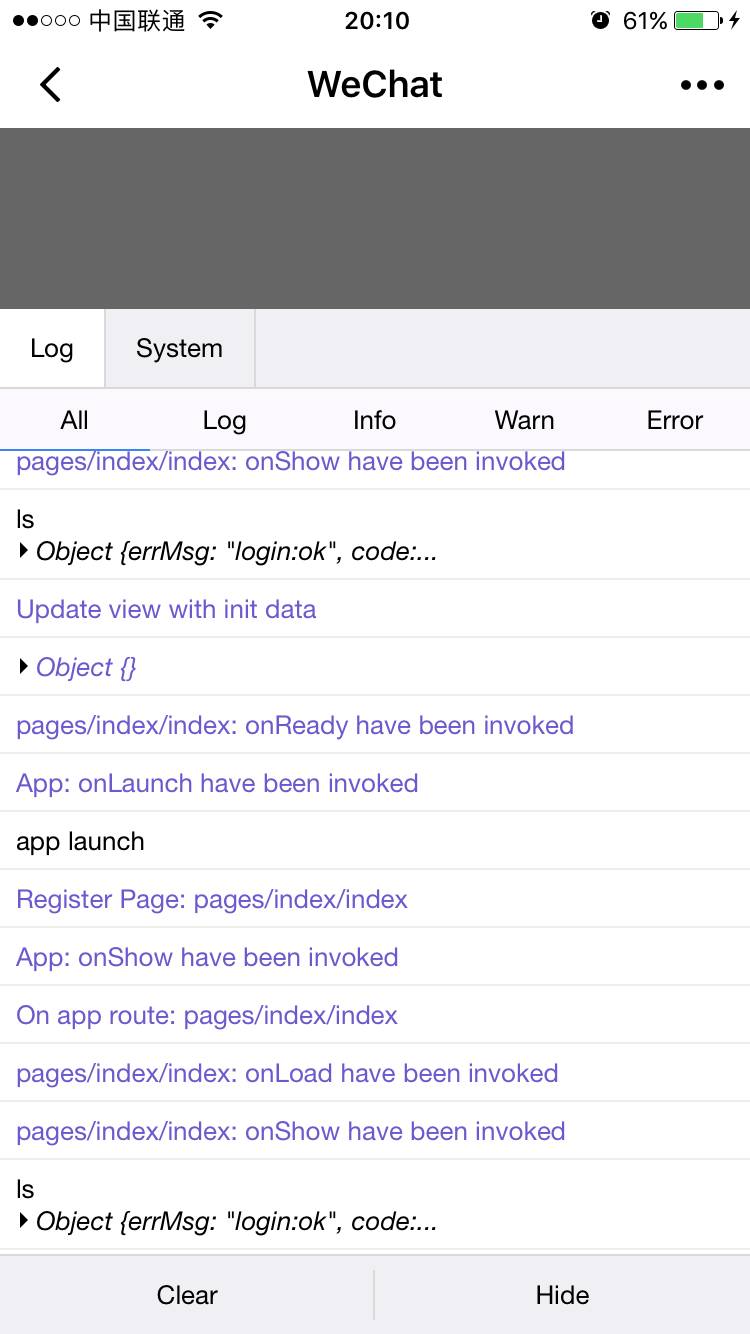Tap the Wi-Fi status icon

pos(210,20)
